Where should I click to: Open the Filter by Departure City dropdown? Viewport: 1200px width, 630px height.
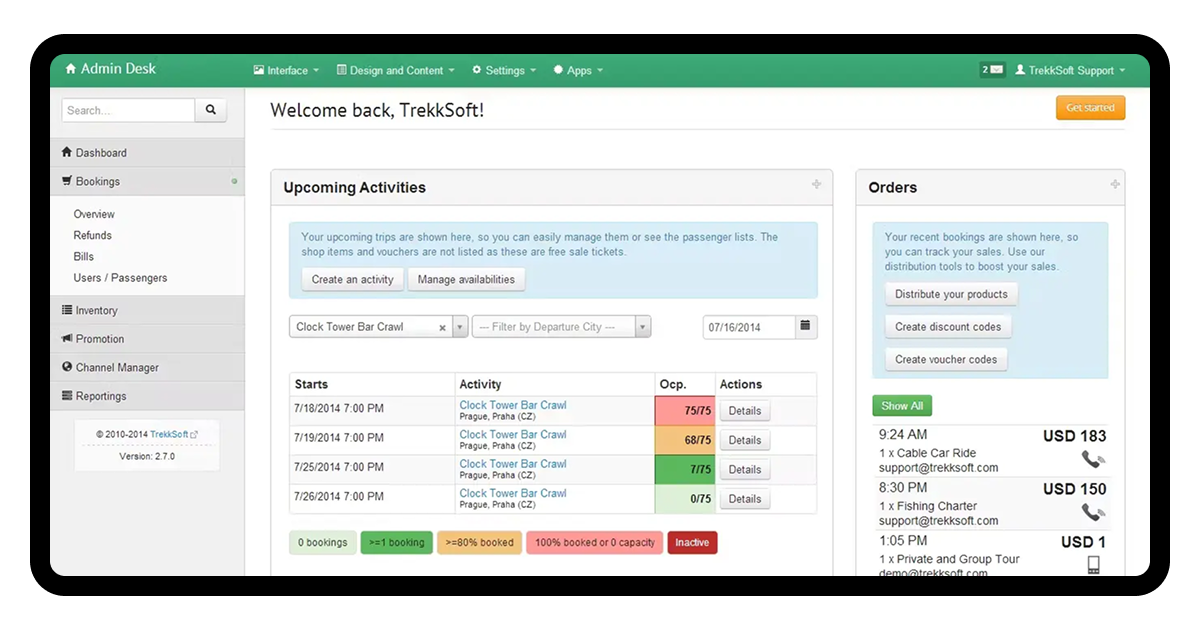pos(561,327)
